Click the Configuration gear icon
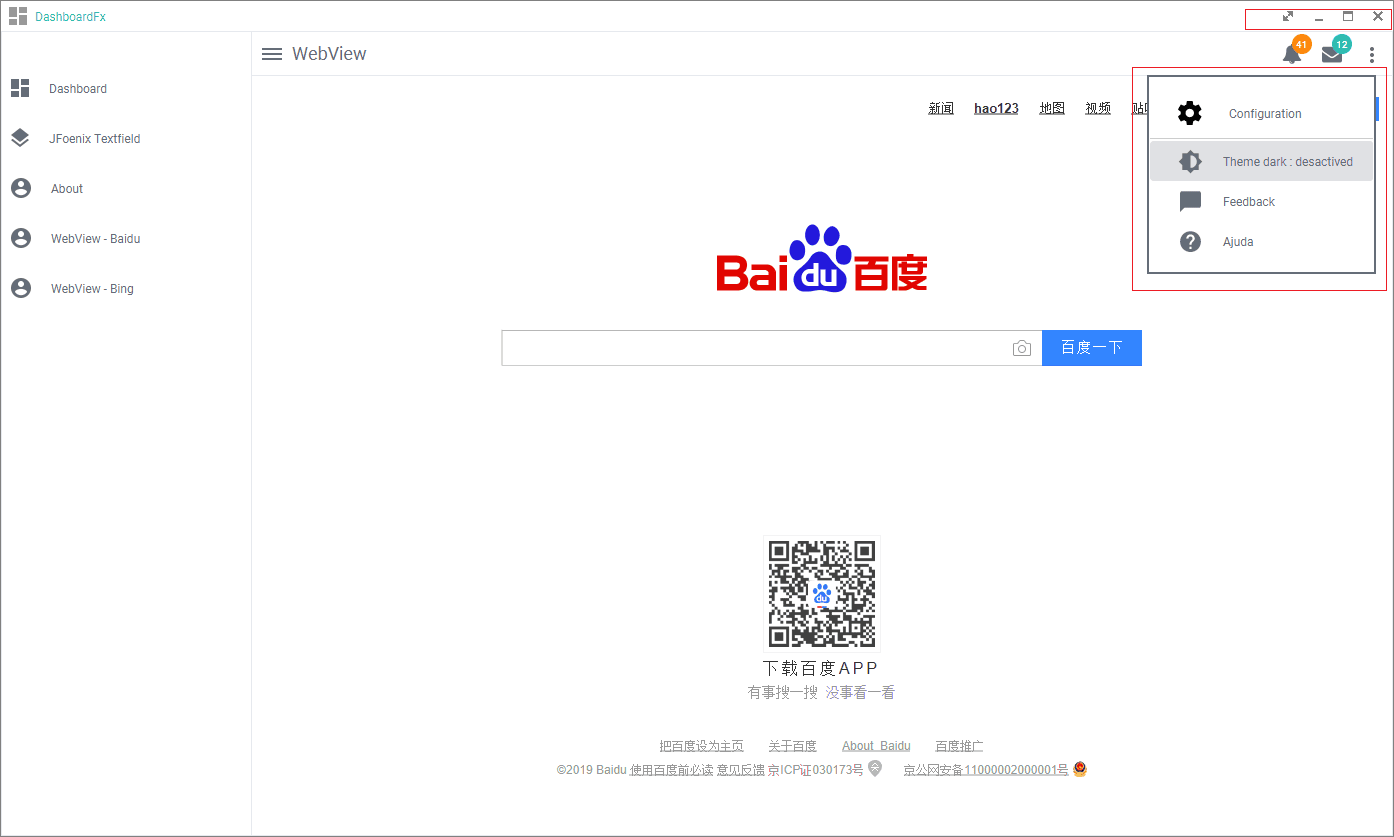This screenshot has width=1394, height=837. [1189, 113]
